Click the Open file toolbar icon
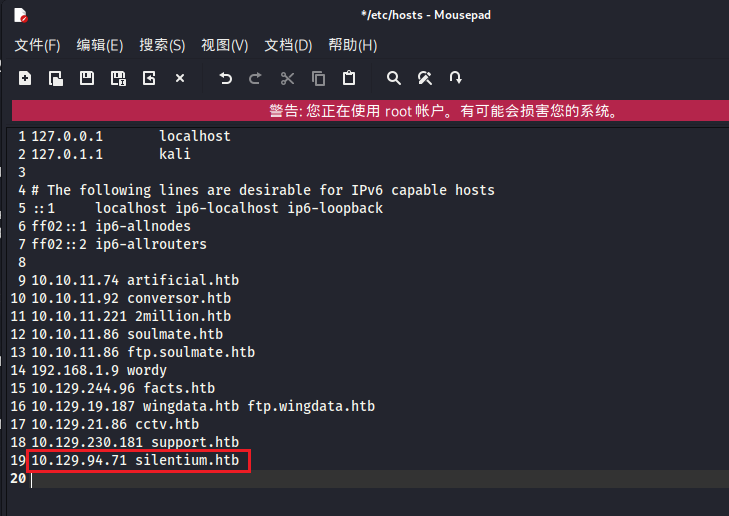 pyautogui.click(x=56, y=78)
